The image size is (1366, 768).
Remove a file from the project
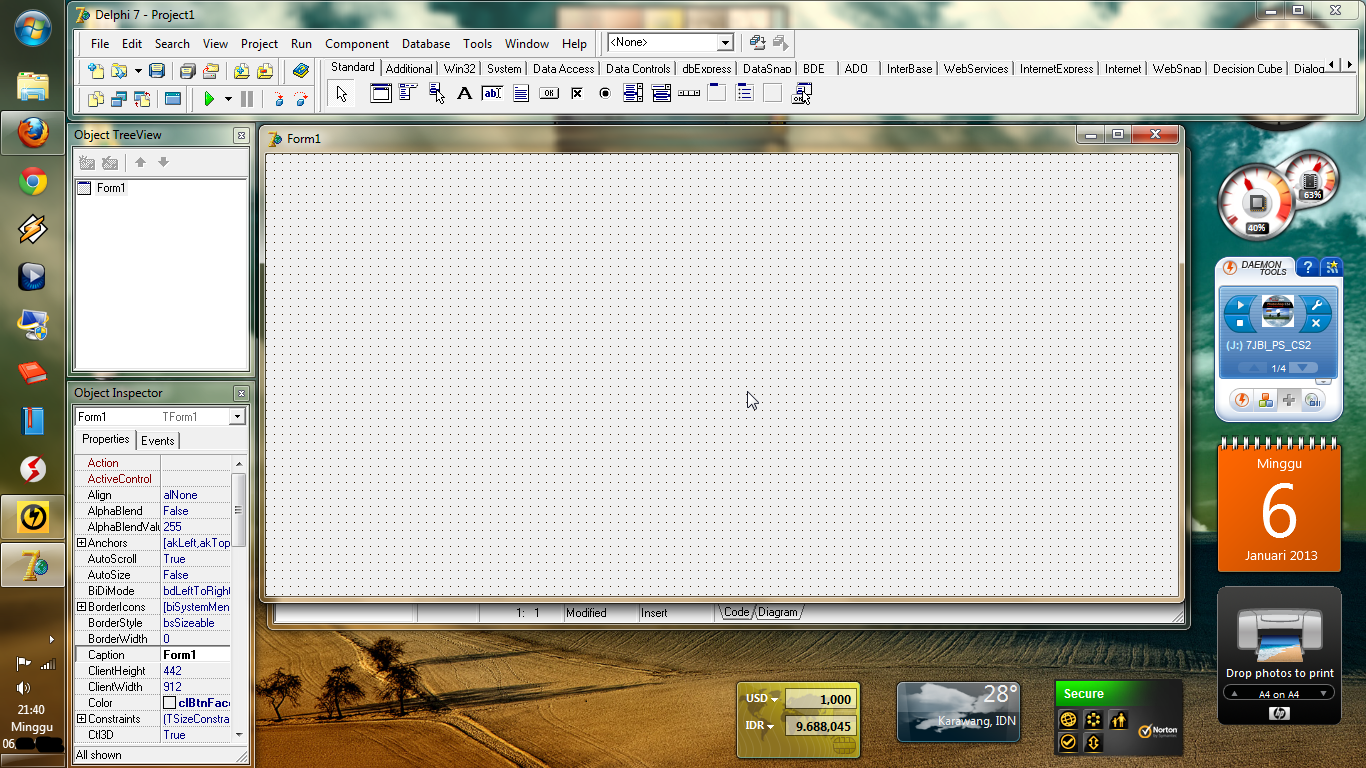point(265,71)
